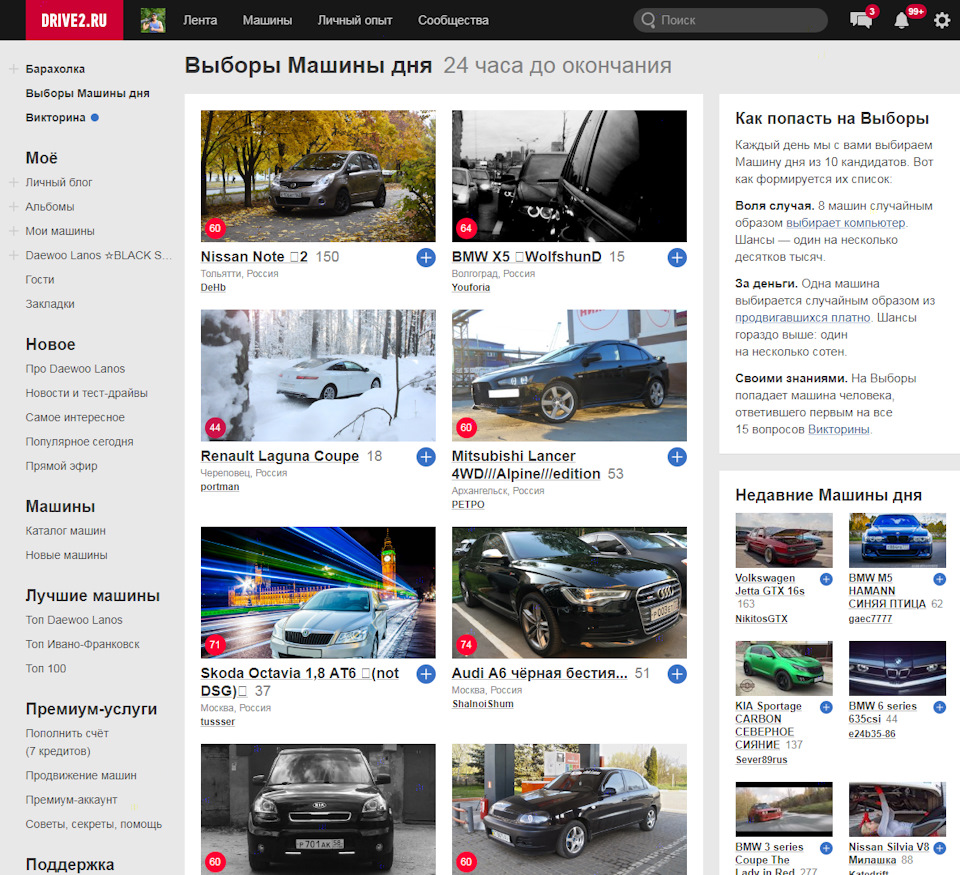This screenshot has height=875, width=960.
Task: Open the notifications bell icon
Action: coord(901,20)
